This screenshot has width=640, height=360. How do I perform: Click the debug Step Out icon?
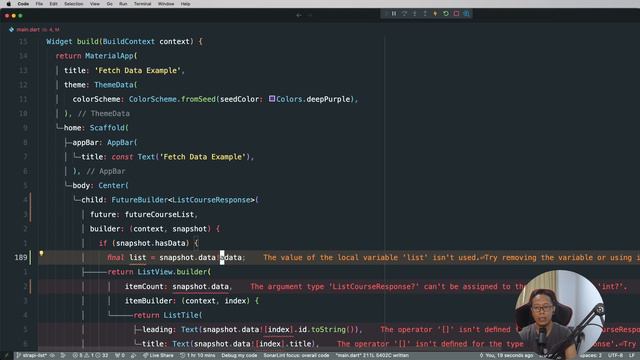pyautogui.click(x=425, y=13)
